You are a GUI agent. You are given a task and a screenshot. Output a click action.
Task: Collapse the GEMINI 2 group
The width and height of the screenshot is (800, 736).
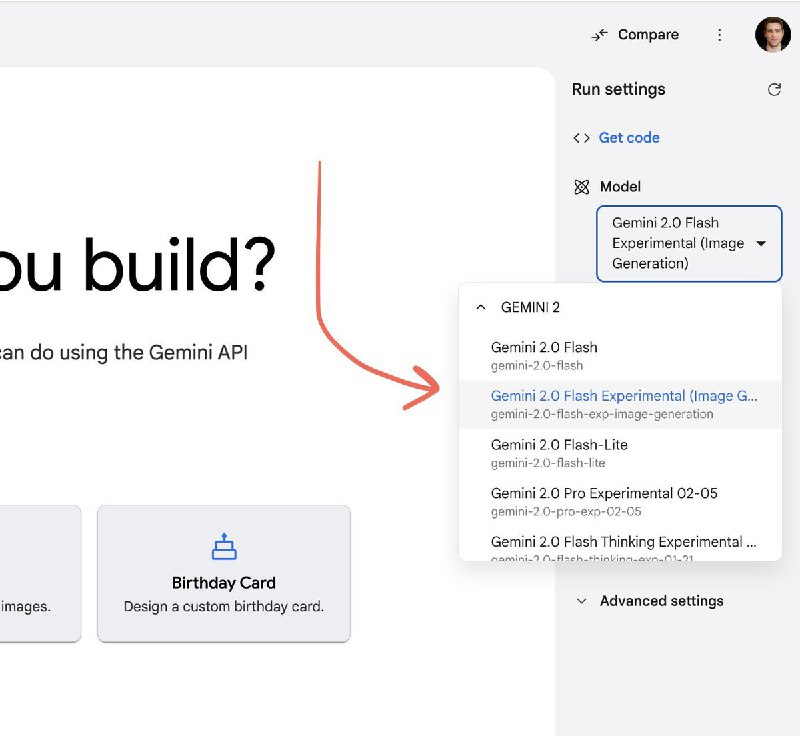pos(481,308)
